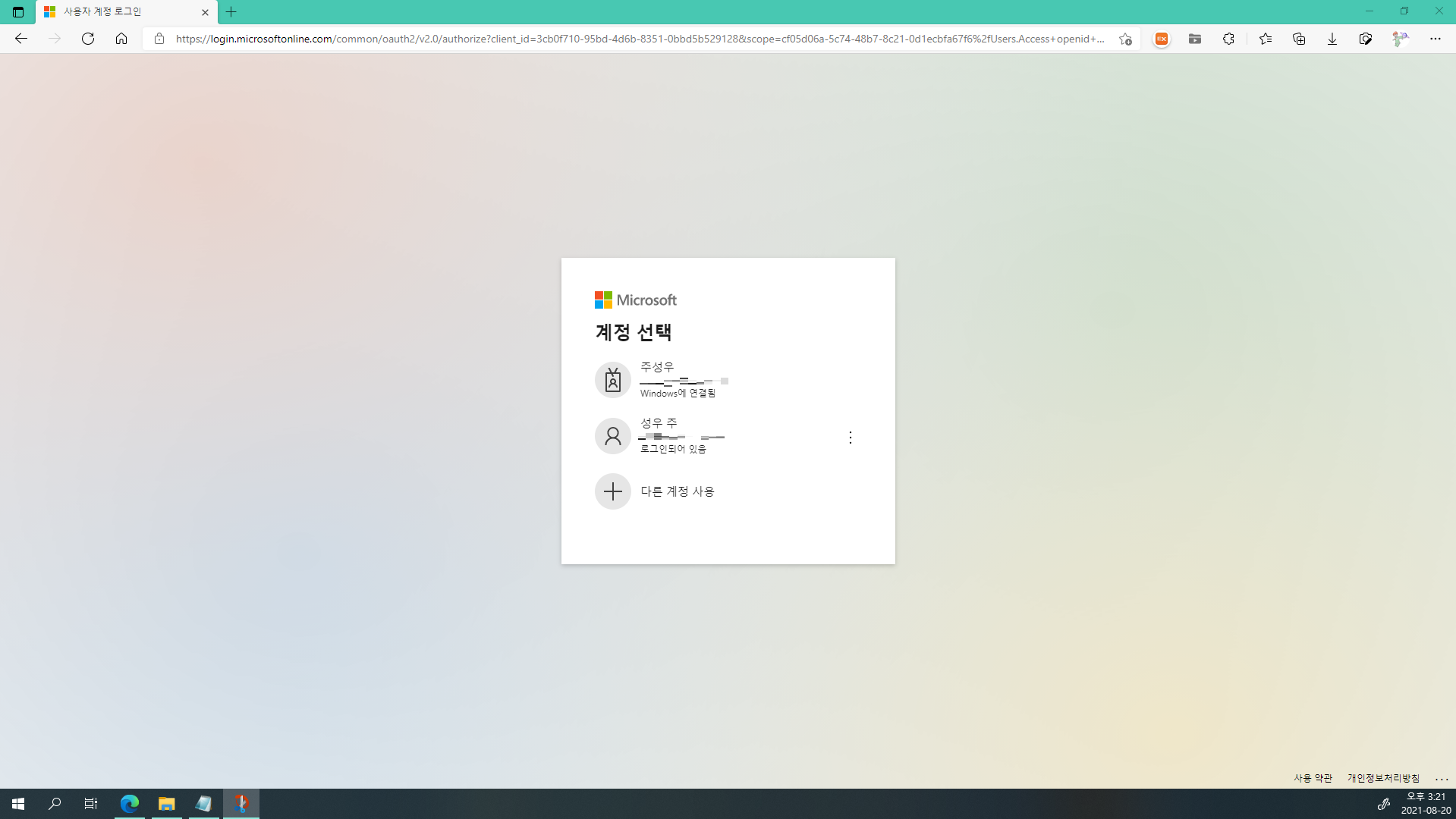The height and width of the screenshot is (819, 1456).
Task: Open the browser essentials shield icon
Action: (x=1366, y=39)
